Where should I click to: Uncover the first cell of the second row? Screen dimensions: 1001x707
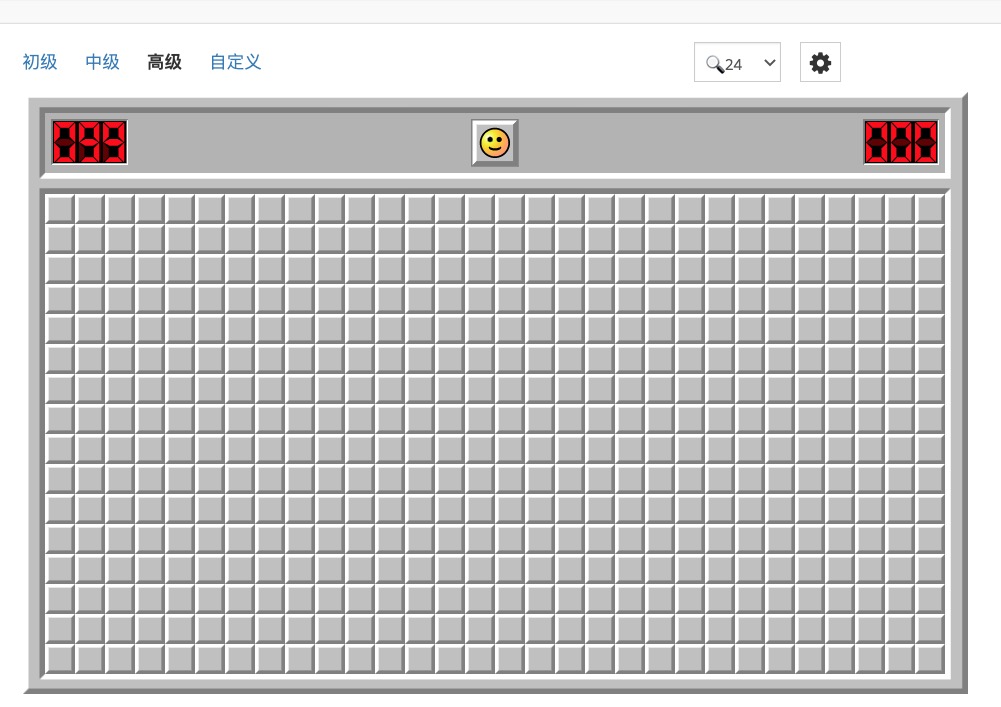click(x=60, y=239)
